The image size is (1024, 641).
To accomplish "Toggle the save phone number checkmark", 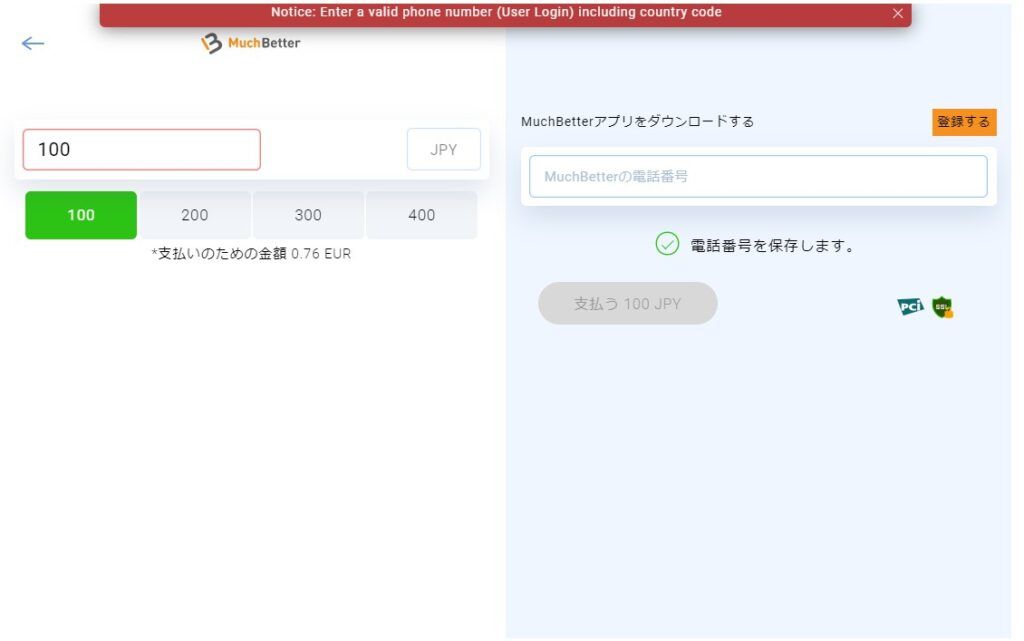I will click(x=667, y=244).
